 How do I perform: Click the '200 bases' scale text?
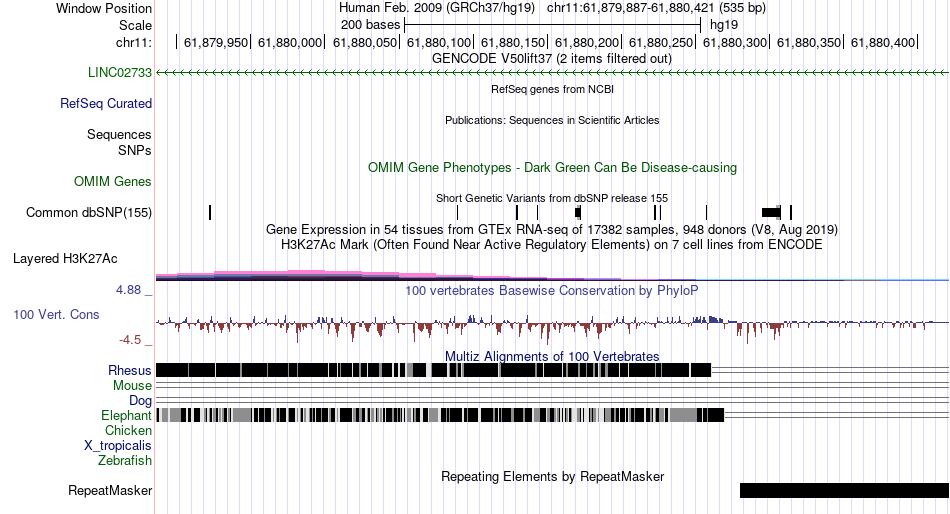370,25
